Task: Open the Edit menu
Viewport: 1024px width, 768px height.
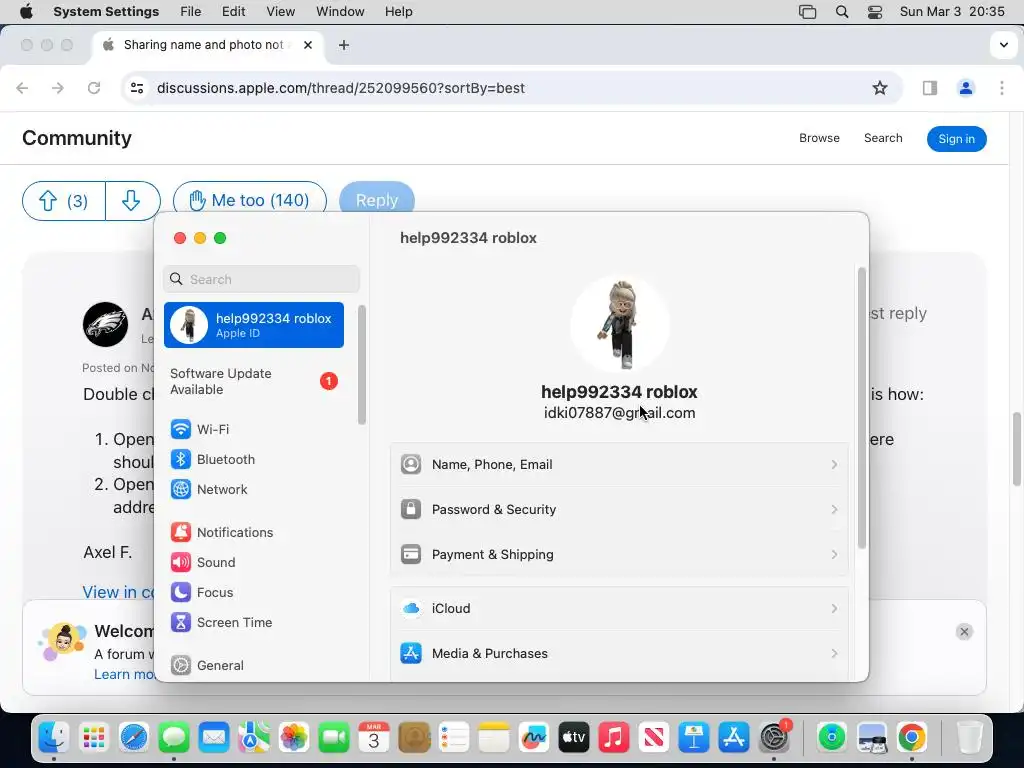Action: coord(233,12)
